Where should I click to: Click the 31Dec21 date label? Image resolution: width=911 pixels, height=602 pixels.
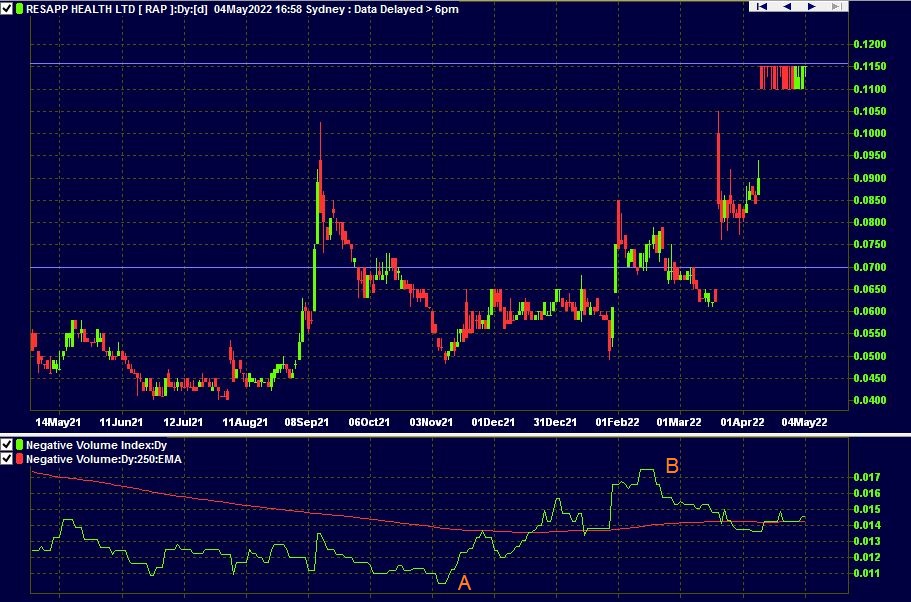point(555,422)
